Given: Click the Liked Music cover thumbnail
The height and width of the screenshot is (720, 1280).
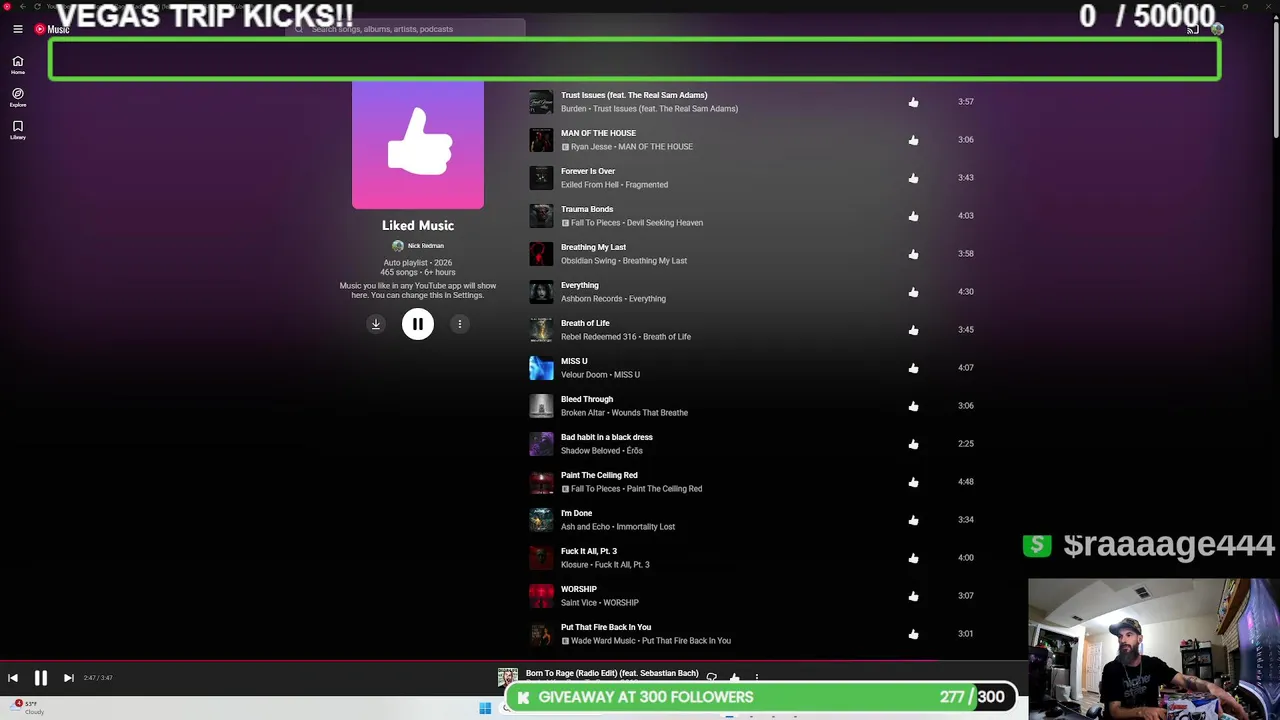Looking at the screenshot, I should [418, 145].
